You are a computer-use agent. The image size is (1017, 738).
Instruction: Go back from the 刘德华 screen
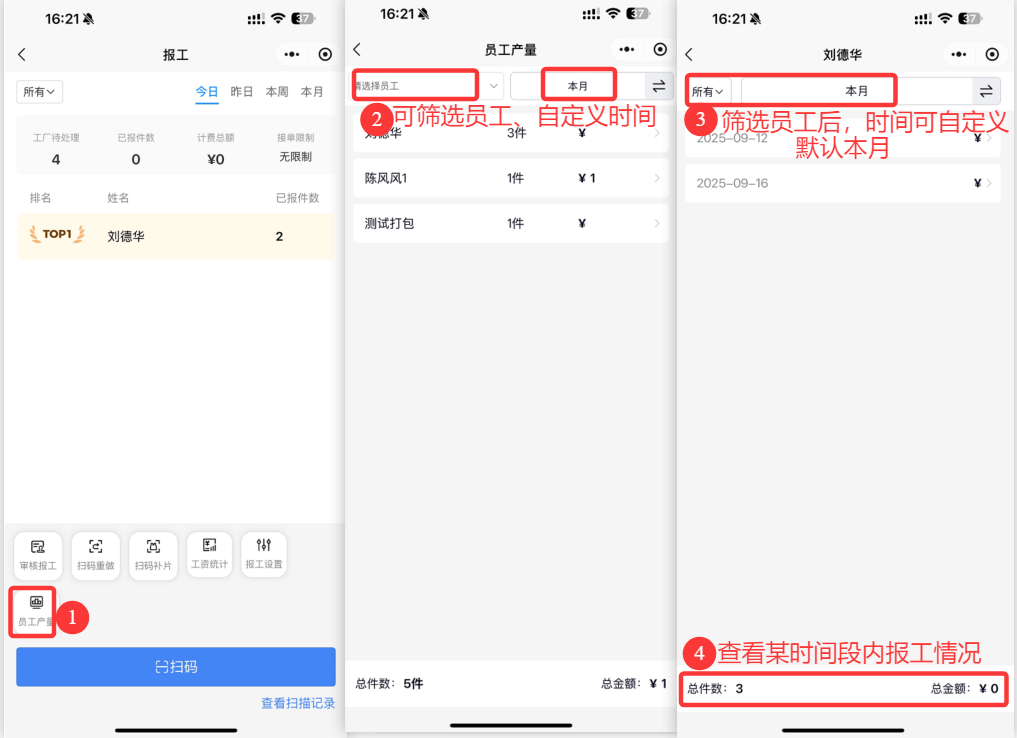[x=689, y=54]
